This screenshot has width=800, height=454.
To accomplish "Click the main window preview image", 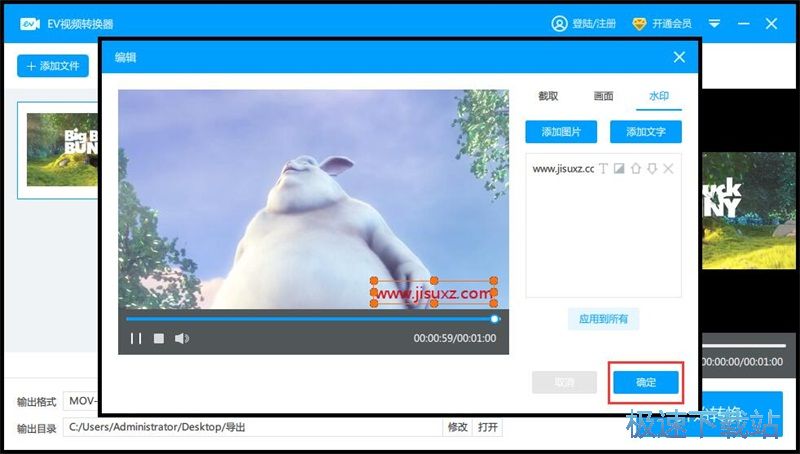I will (749, 210).
